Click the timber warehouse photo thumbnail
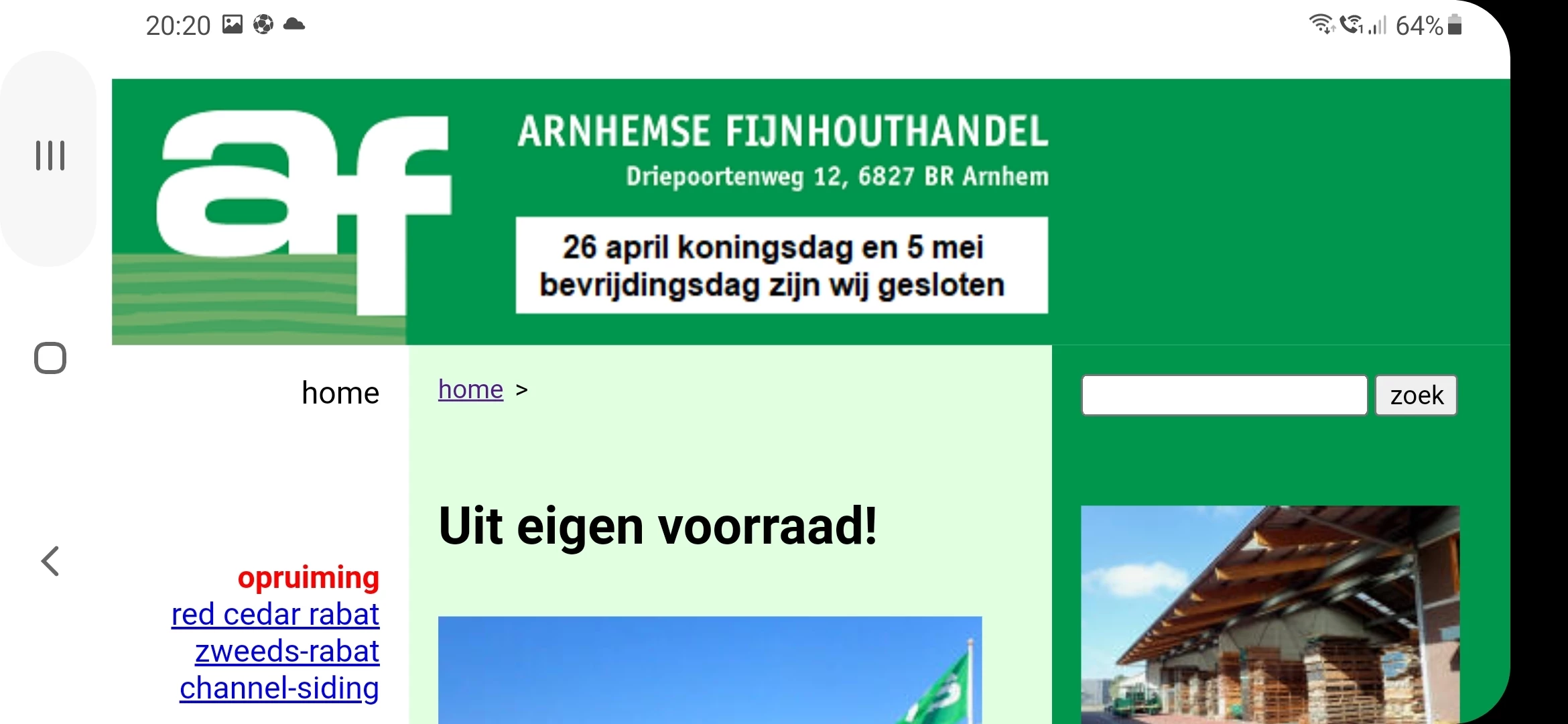 pyautogui.click(x=1270, y=613)
